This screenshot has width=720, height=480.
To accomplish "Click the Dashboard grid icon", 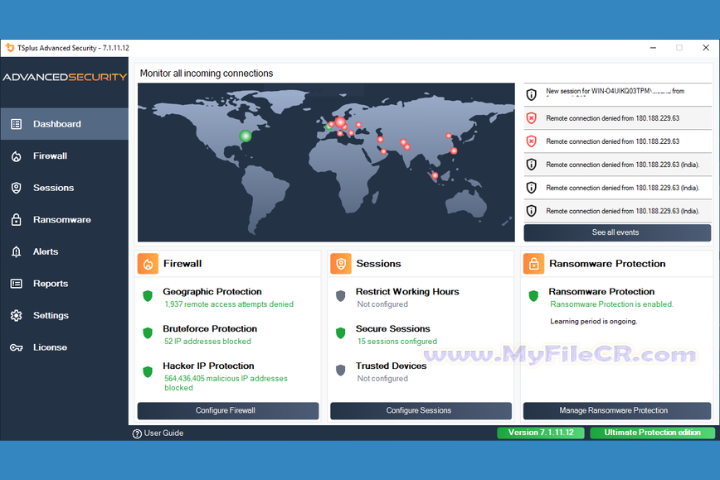I will pos(16,124).
